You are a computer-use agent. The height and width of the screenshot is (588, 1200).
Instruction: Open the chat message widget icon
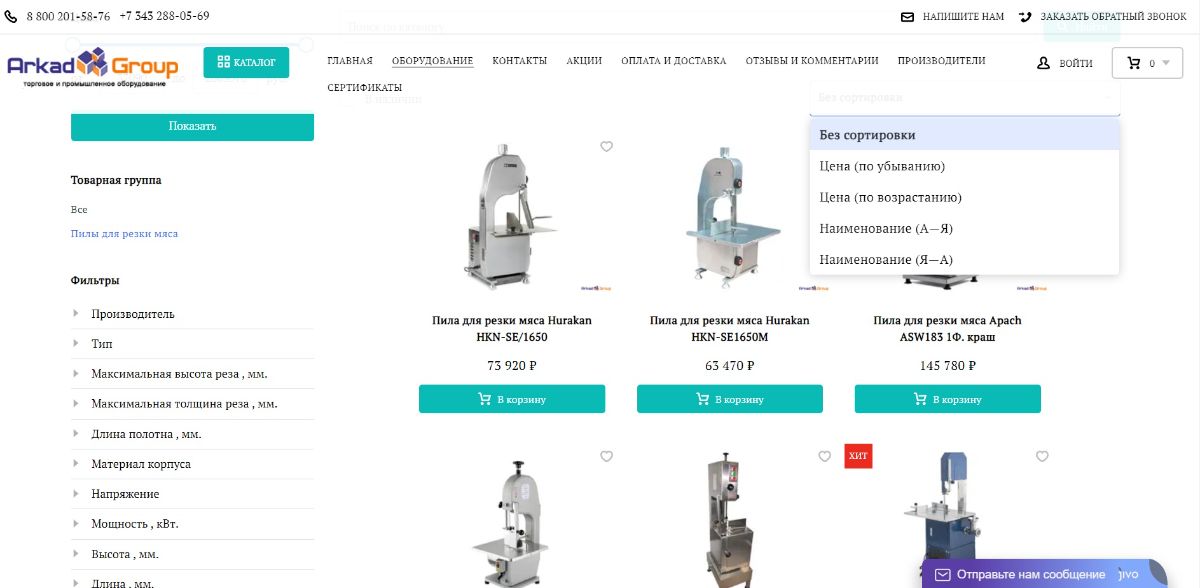point(941,575)
